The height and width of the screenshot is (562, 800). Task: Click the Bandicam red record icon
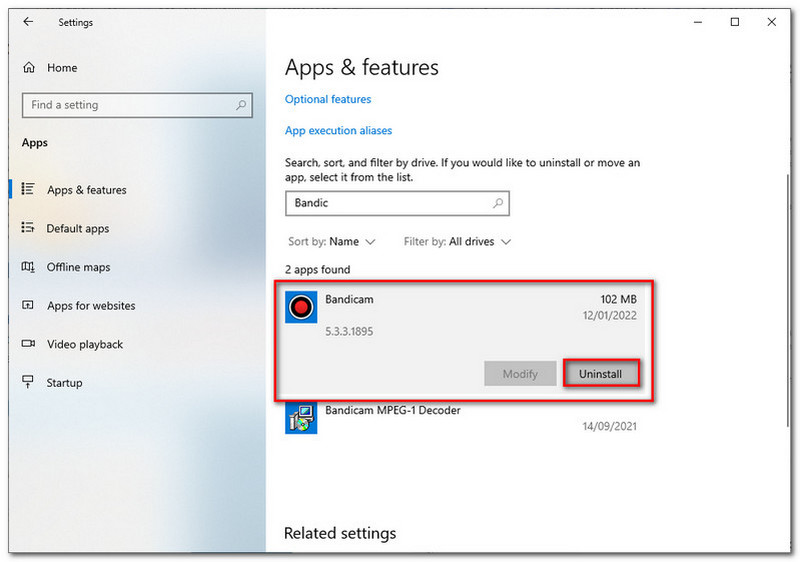(301, 307)
